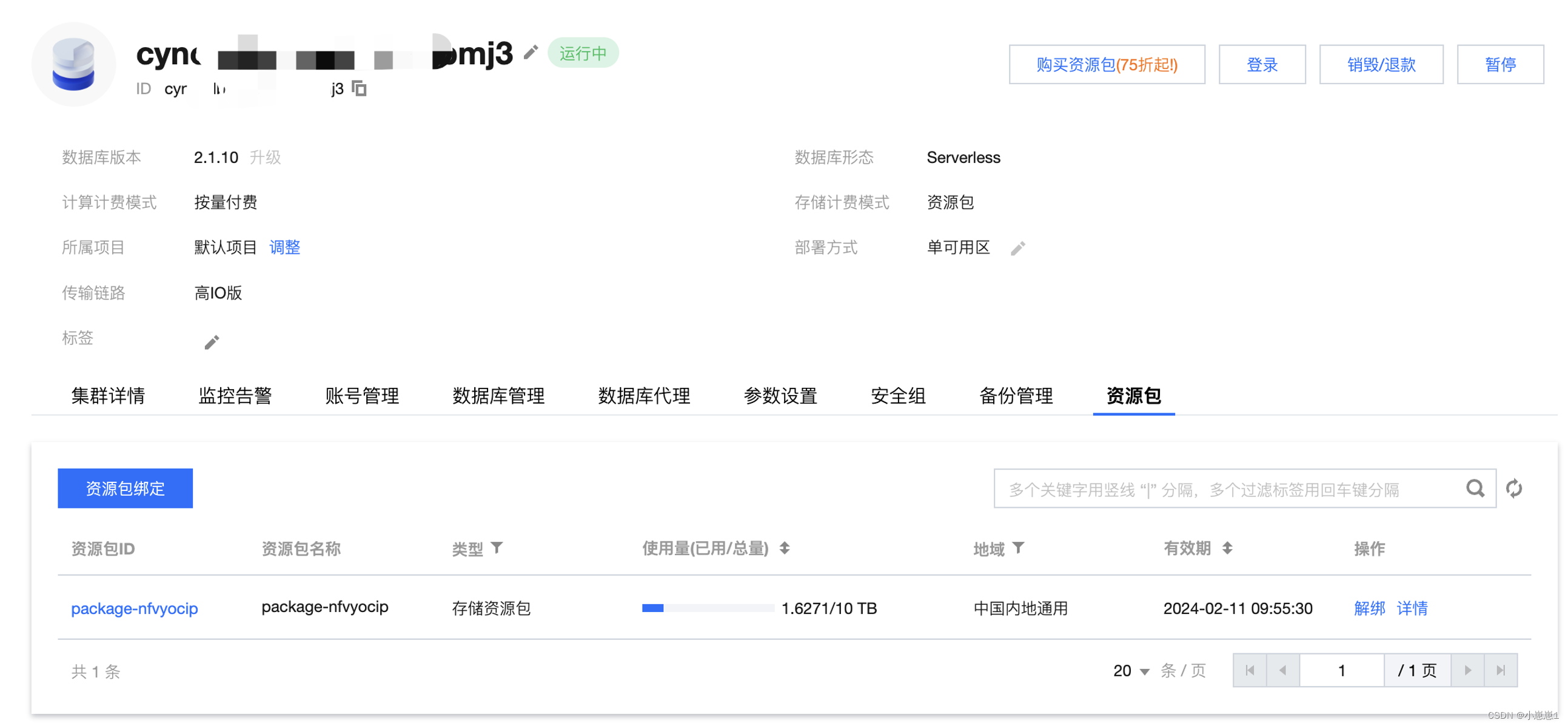Screen dimensions: 1568x726
Task: Click type cell 存储资源包
Action: pos(491,607)
